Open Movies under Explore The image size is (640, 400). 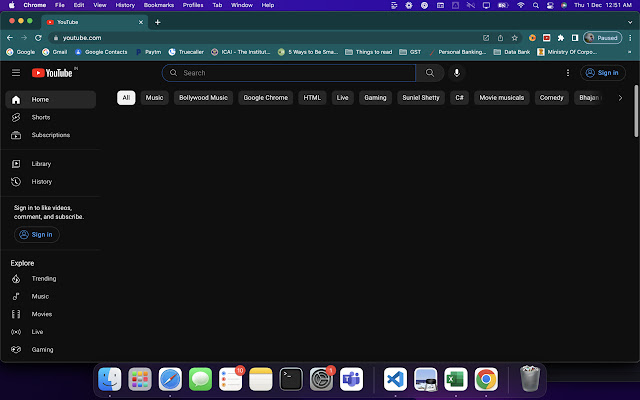pyautogui.click(x=51, y=314)
